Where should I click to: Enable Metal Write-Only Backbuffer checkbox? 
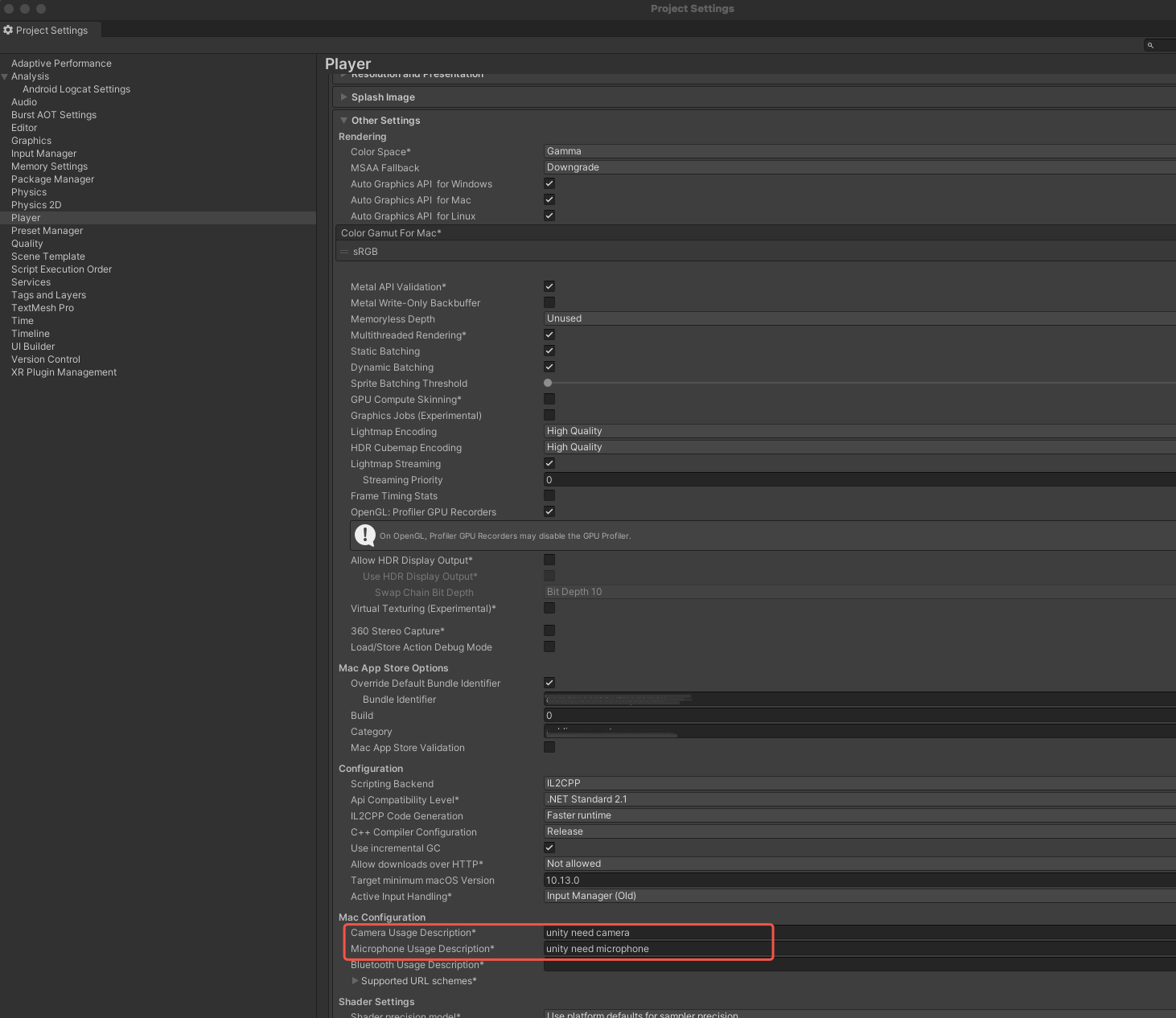pos(549,303)
